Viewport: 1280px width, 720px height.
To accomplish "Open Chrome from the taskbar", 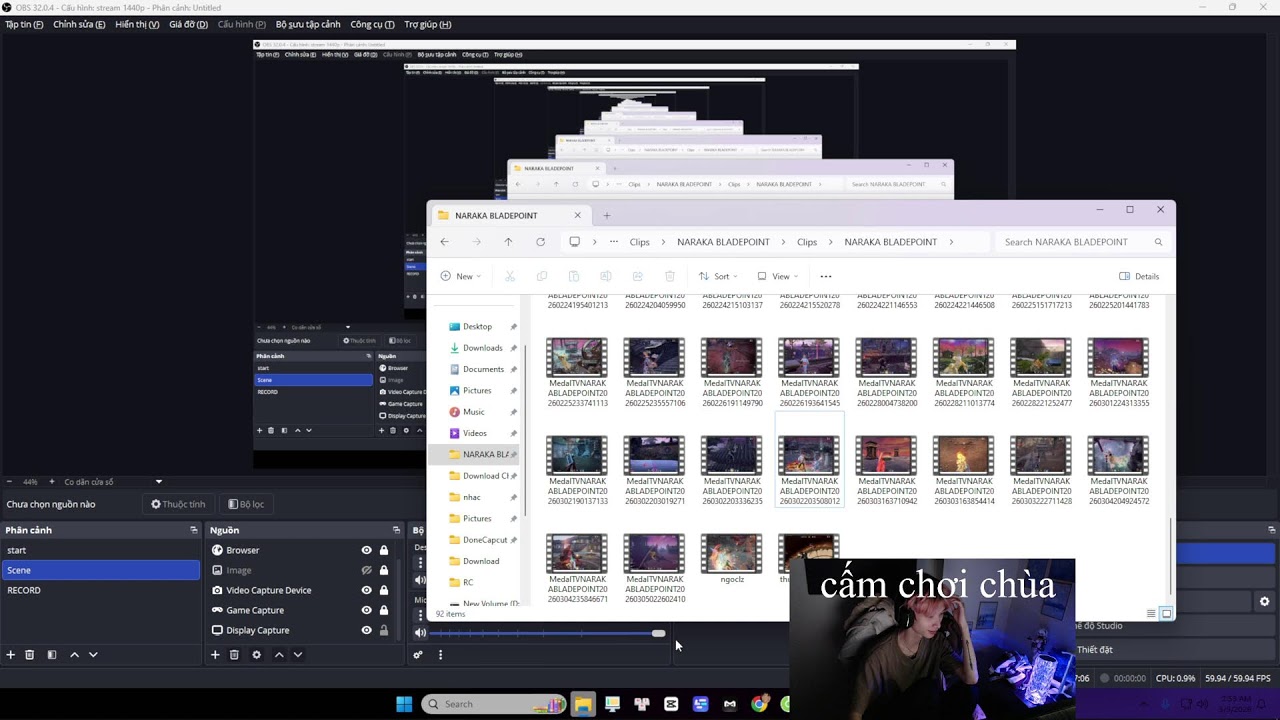I will (x=759, y=704).
